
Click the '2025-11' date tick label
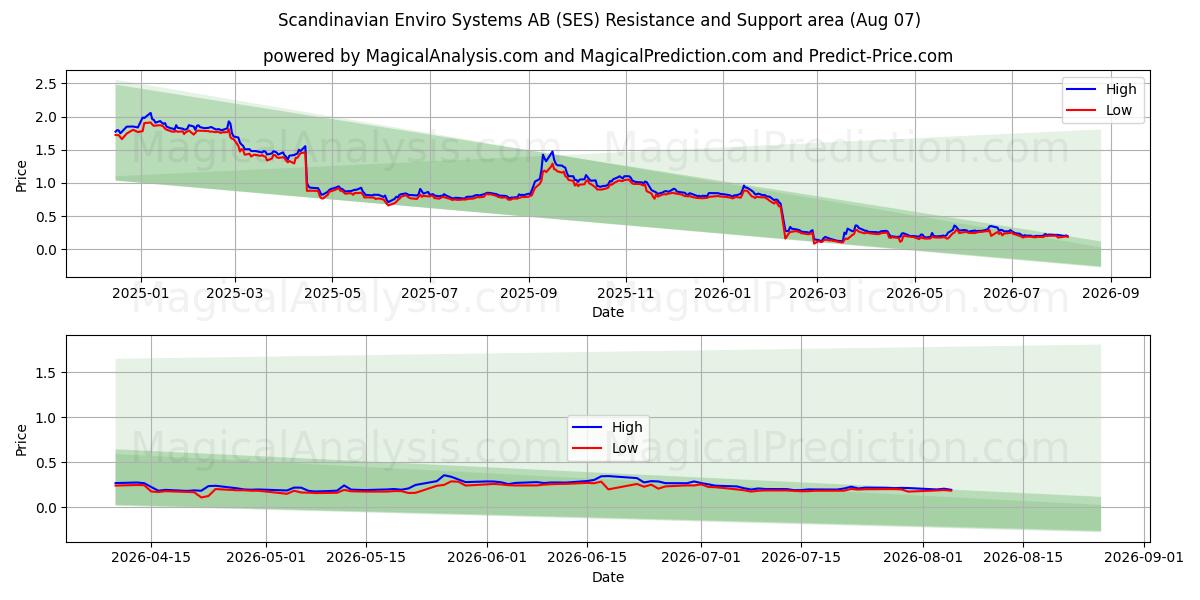(626, 293)
